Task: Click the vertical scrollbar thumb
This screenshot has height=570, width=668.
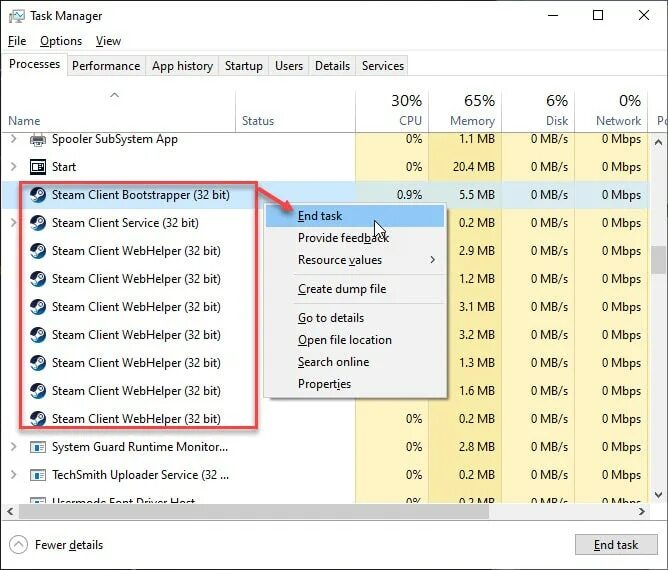Action: click(659, 260)
